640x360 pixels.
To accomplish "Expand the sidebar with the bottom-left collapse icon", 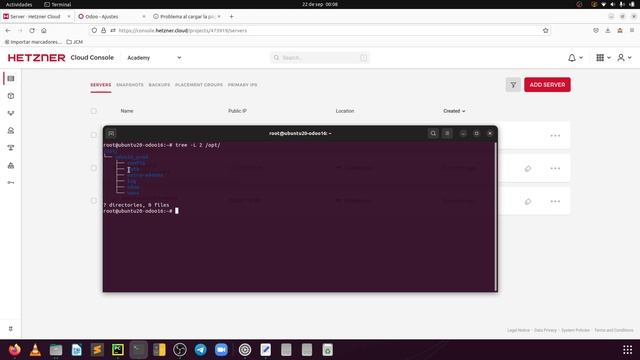I will [x=11, y=329].
